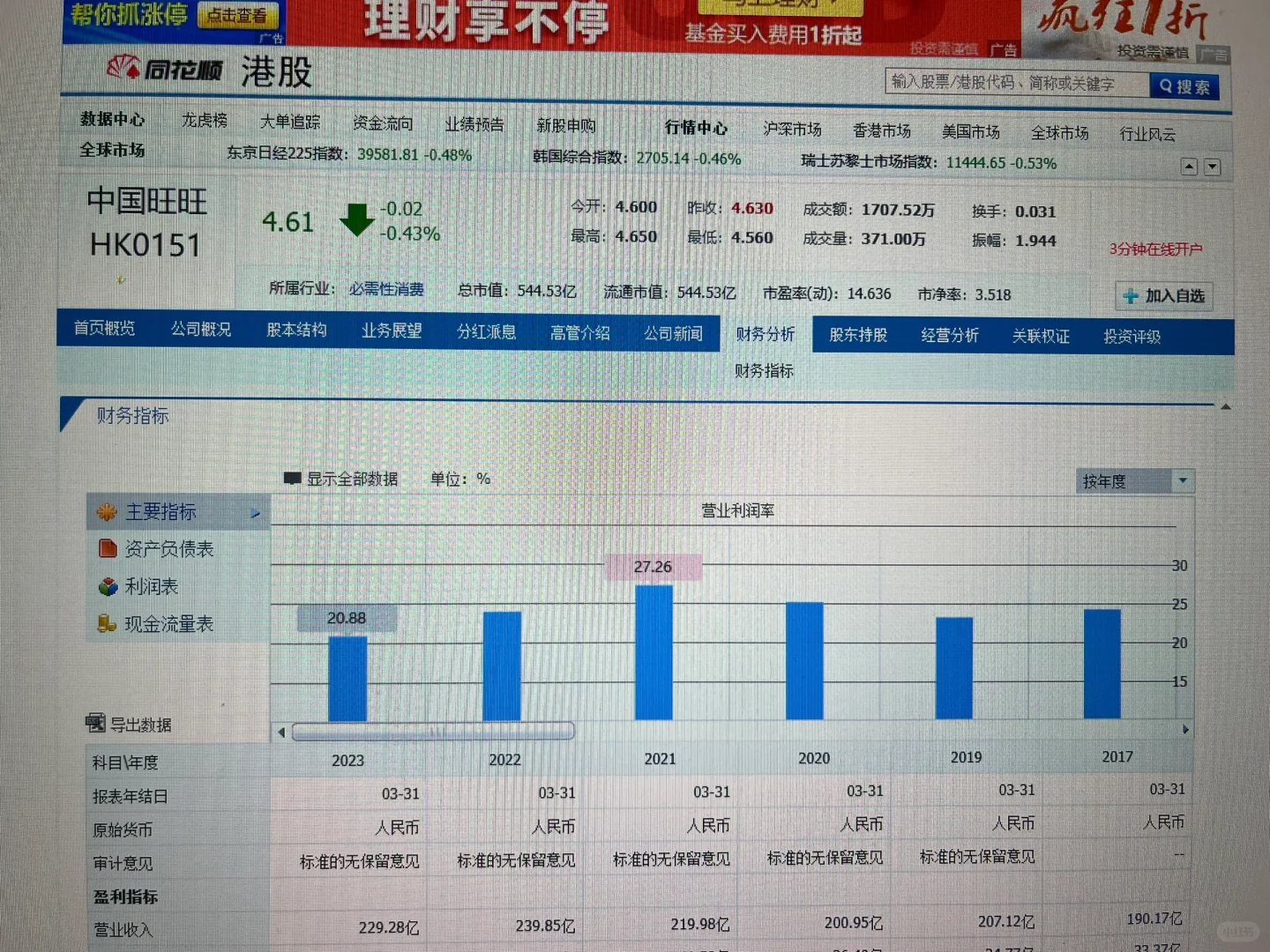Click the 2017 chart bar
The width and height of the screenshot is (1270, 952).
(x=1102, y=664)
